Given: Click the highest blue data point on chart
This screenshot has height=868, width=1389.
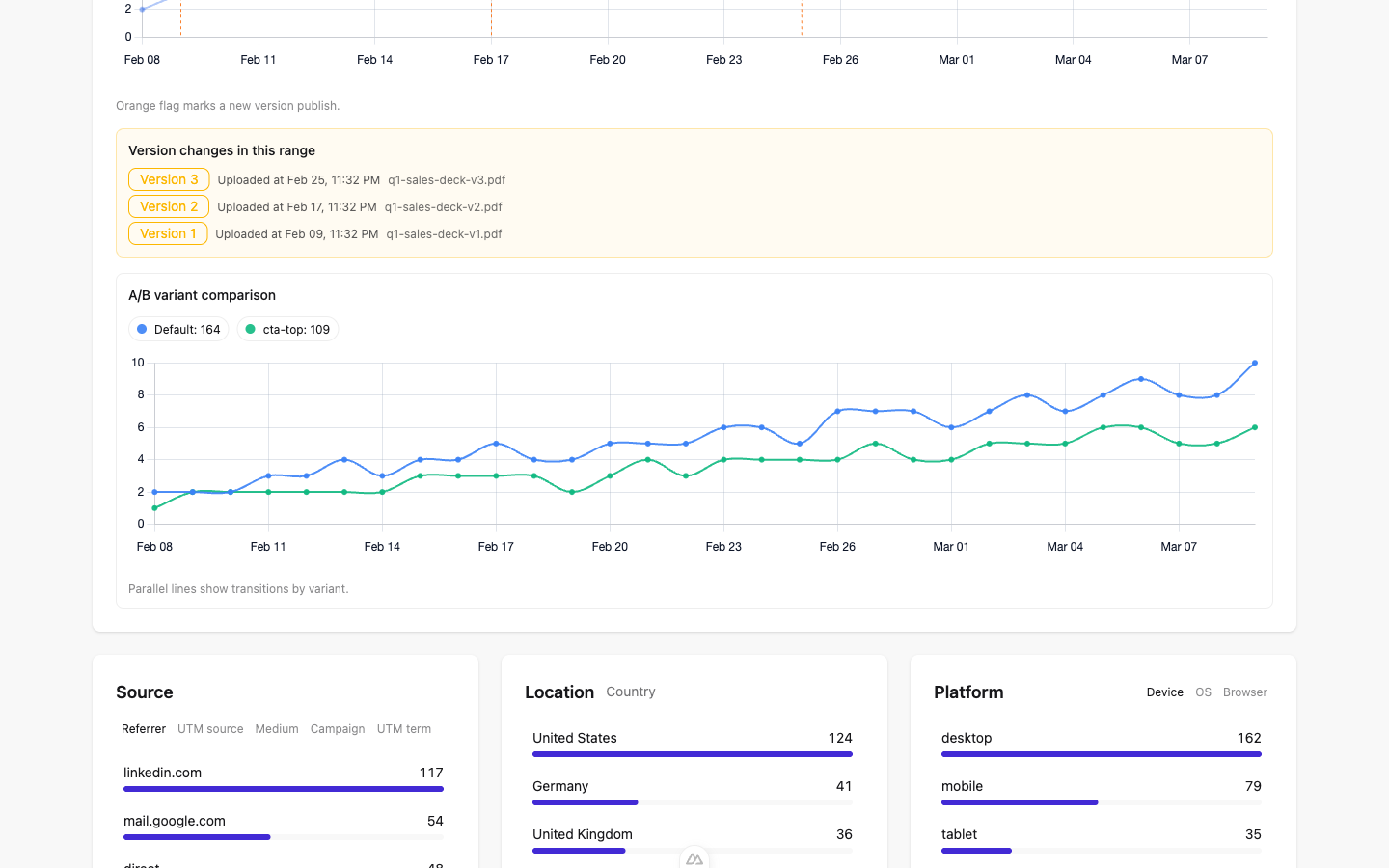Looking at the screenshot, I should click(x=1255, y=364).
